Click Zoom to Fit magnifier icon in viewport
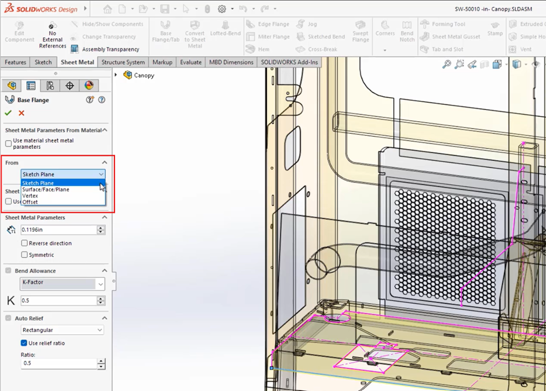 point(447,64)
